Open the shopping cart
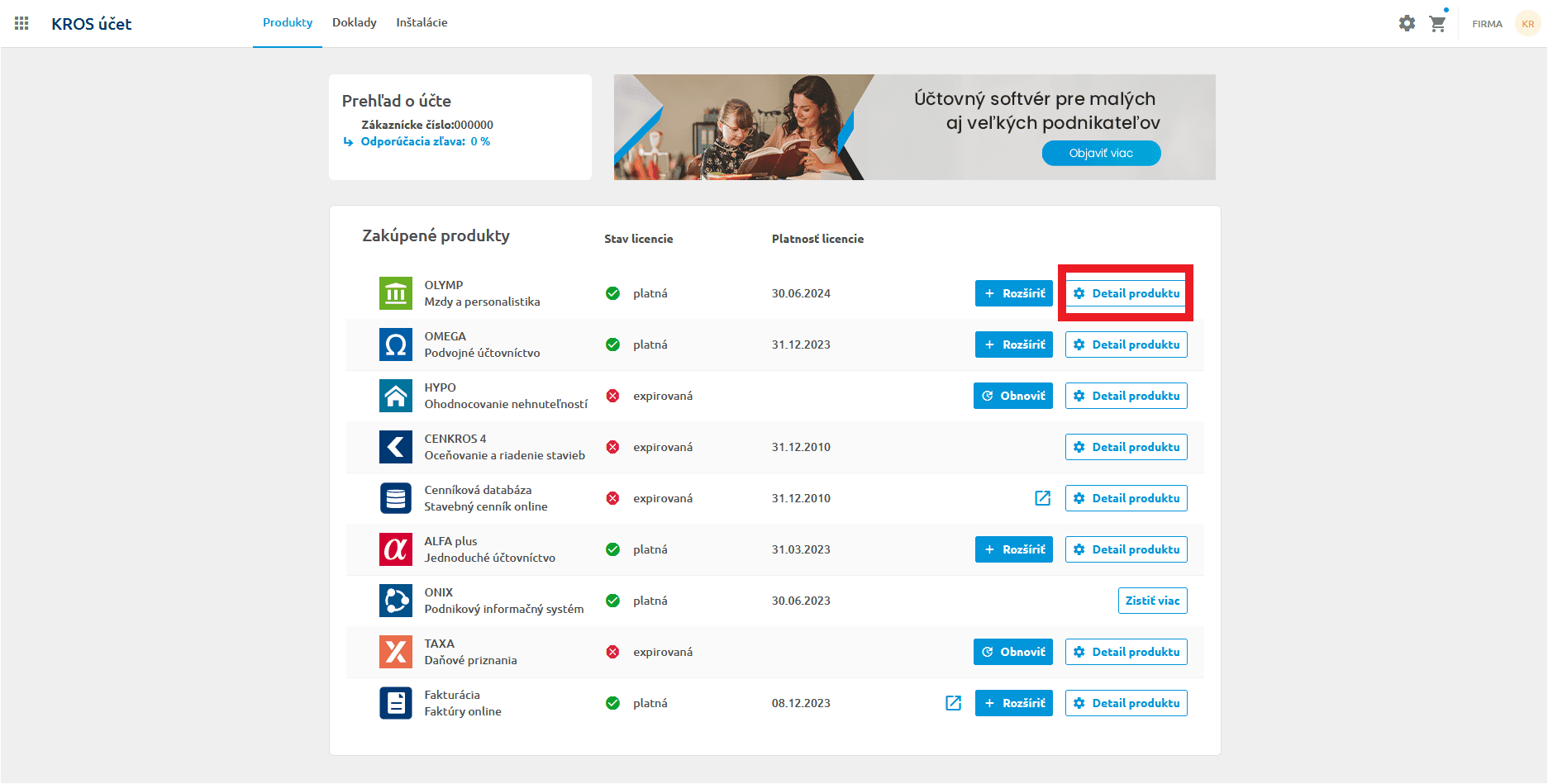1548x784 pixels. pos(1438,23)
